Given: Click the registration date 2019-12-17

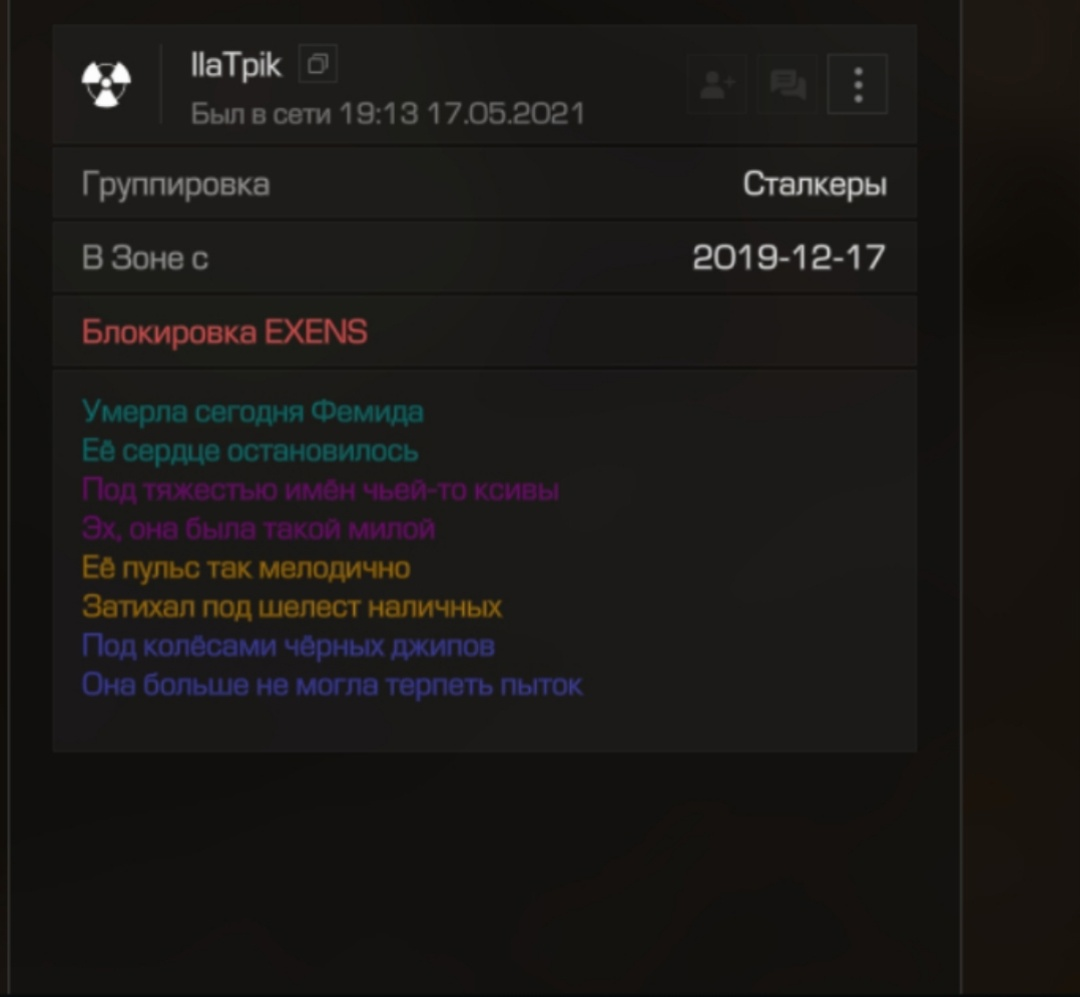Looking at the screenshot, I should coord(789,257).
